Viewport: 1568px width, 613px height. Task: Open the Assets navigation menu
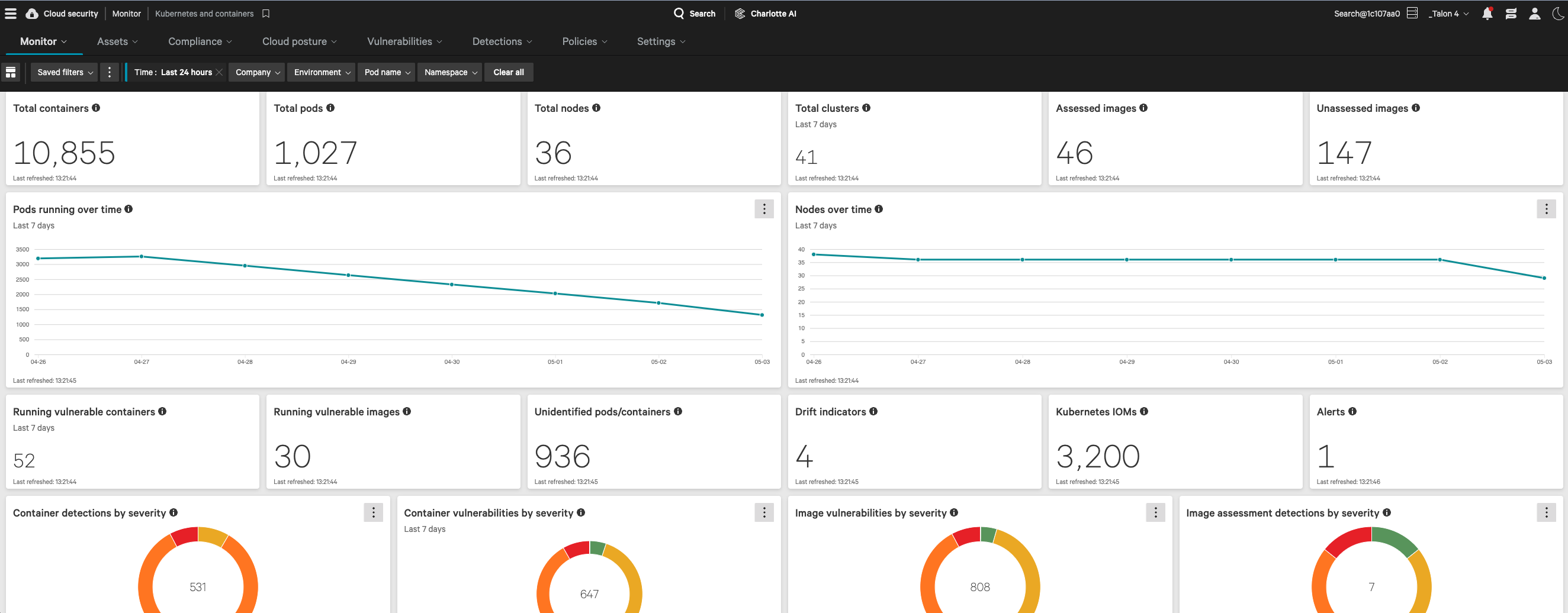(117, 41)
